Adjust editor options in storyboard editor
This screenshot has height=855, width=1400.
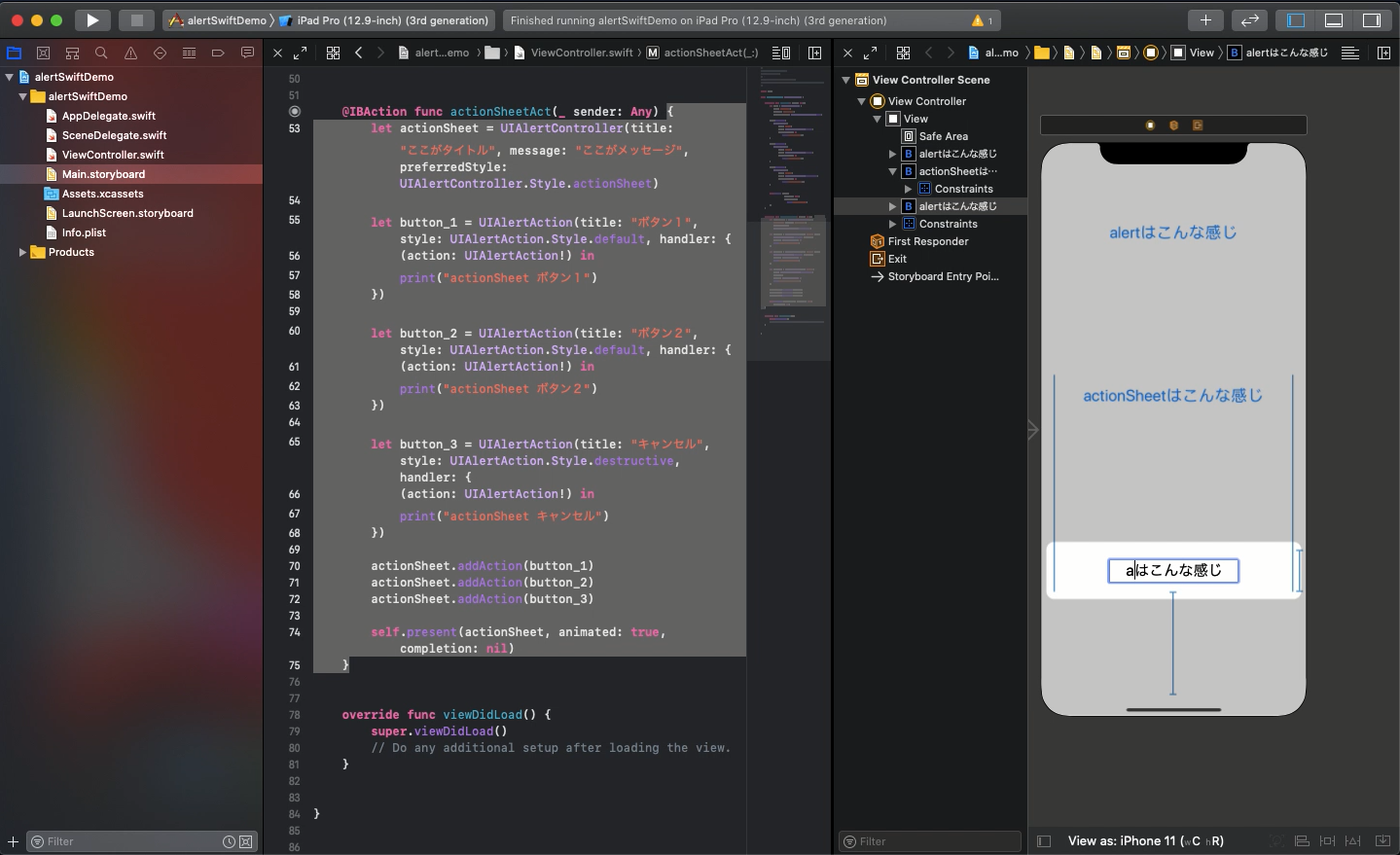click(1349, 53)
